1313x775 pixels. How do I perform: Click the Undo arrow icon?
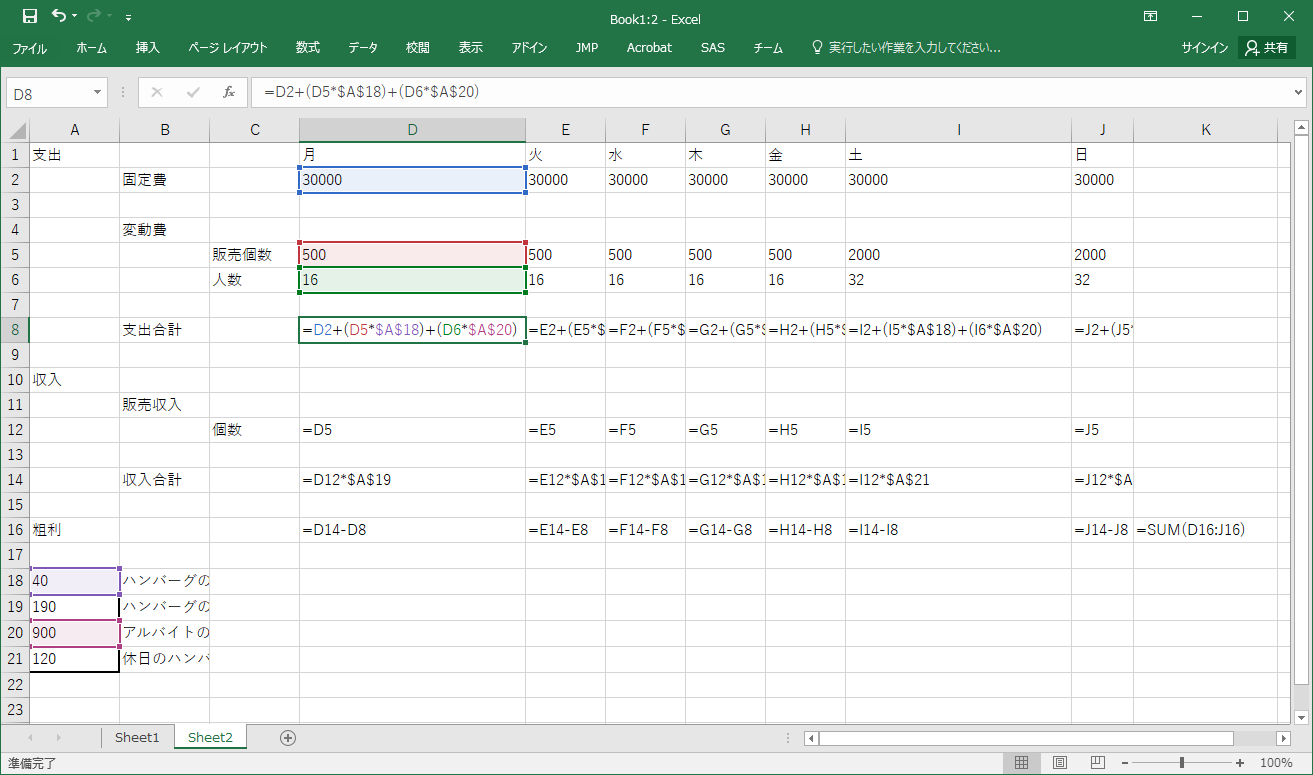point(59,17)
